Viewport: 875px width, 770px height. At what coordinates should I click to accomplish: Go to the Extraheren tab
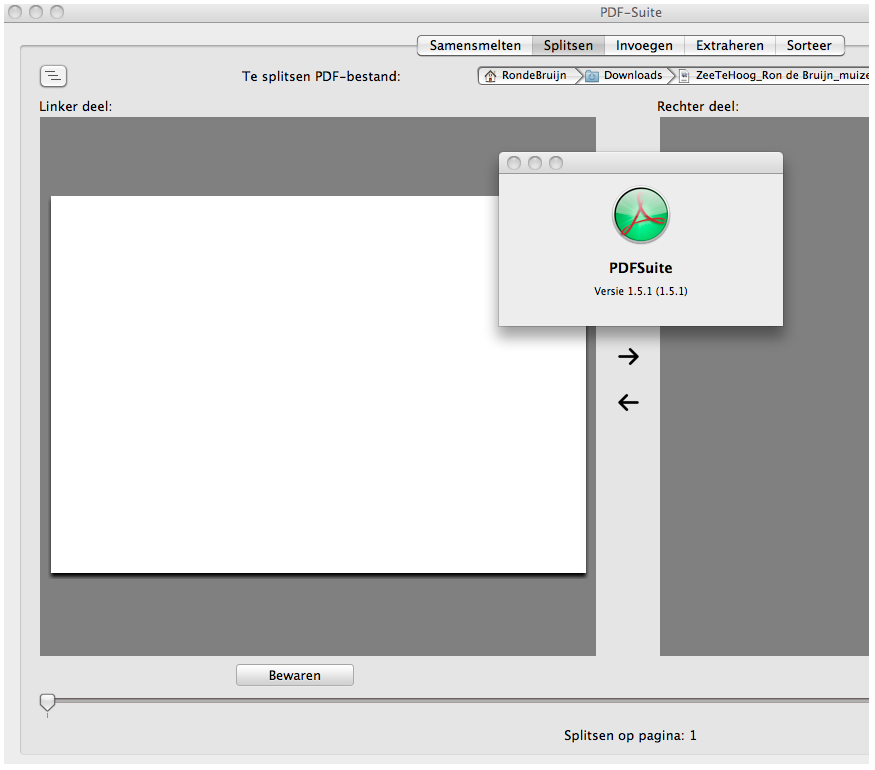coord(729,45)
